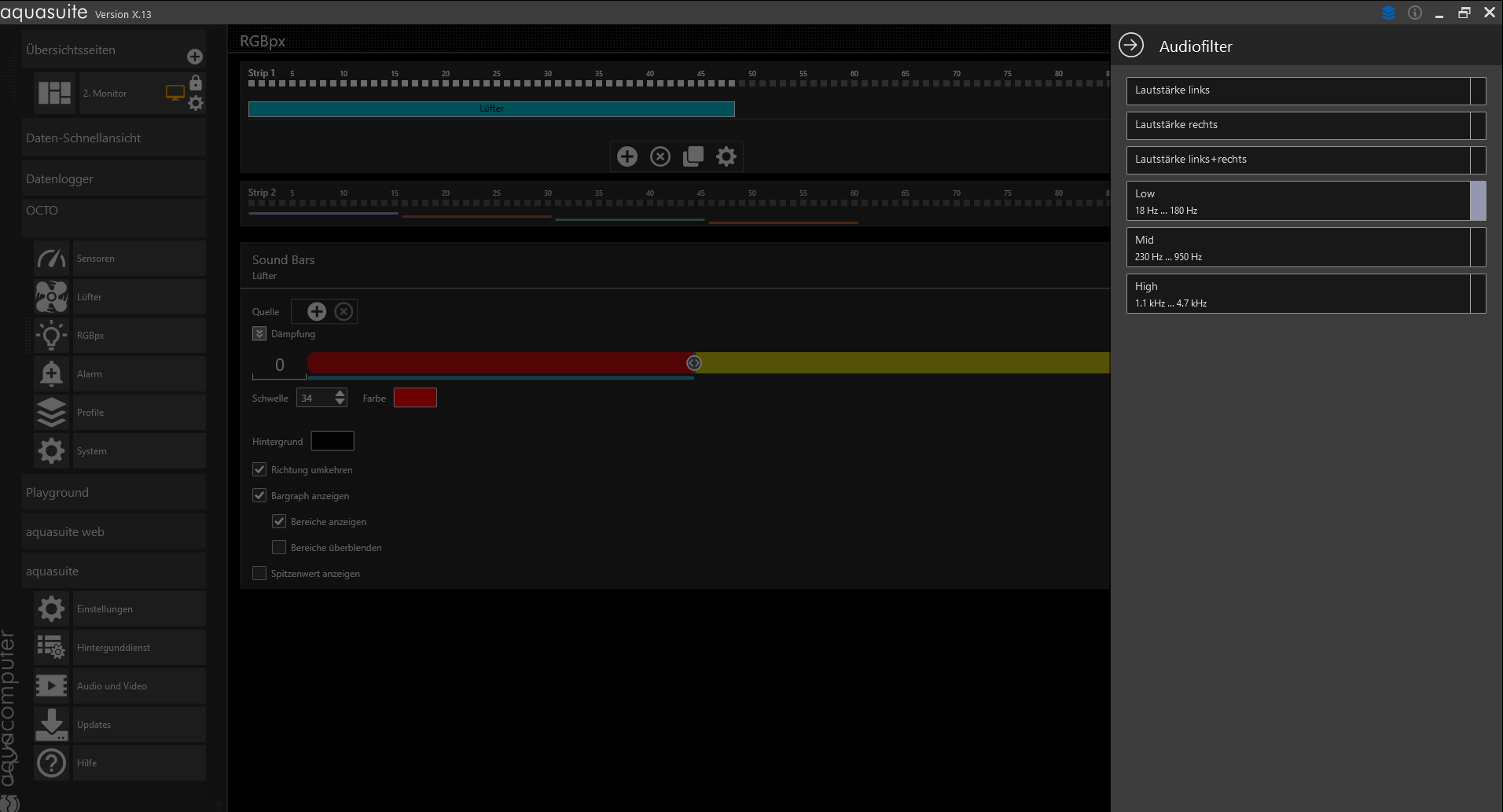Open the Hilfe page
Viewport: 1503px width, 812px height.
click(119, 763)
